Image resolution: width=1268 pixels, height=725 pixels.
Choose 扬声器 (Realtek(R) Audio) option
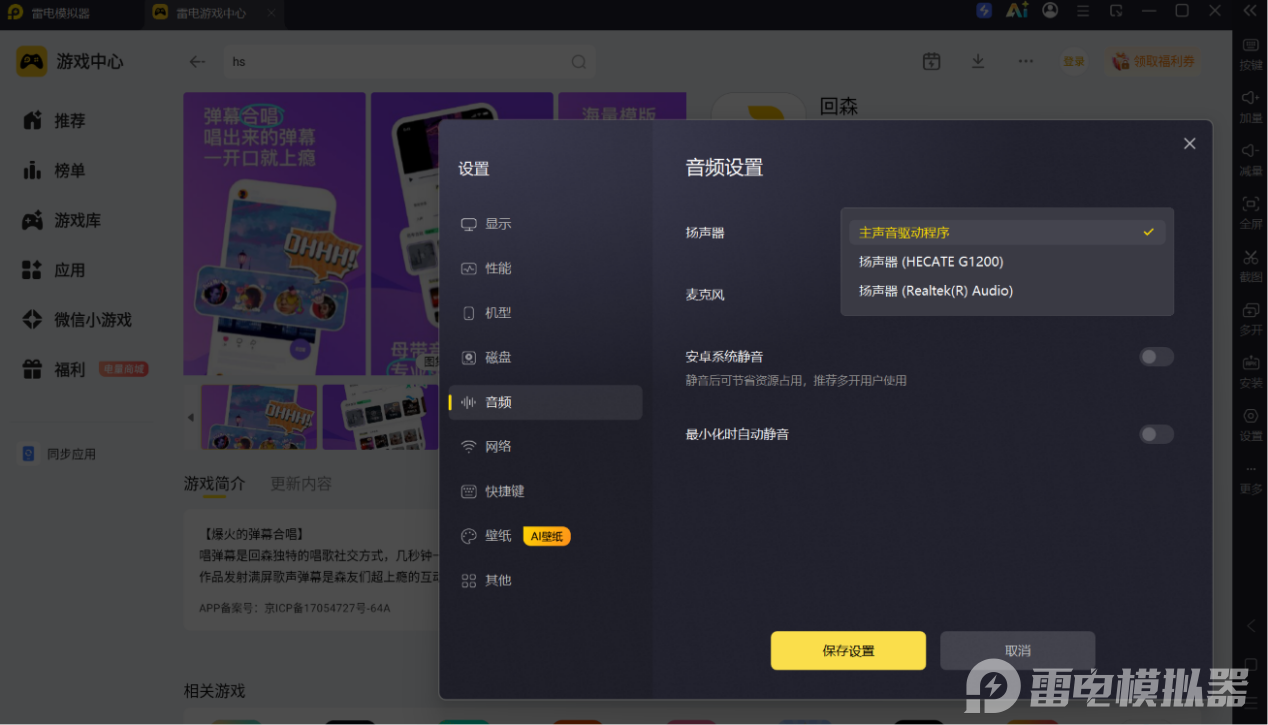pos(1007,290)
